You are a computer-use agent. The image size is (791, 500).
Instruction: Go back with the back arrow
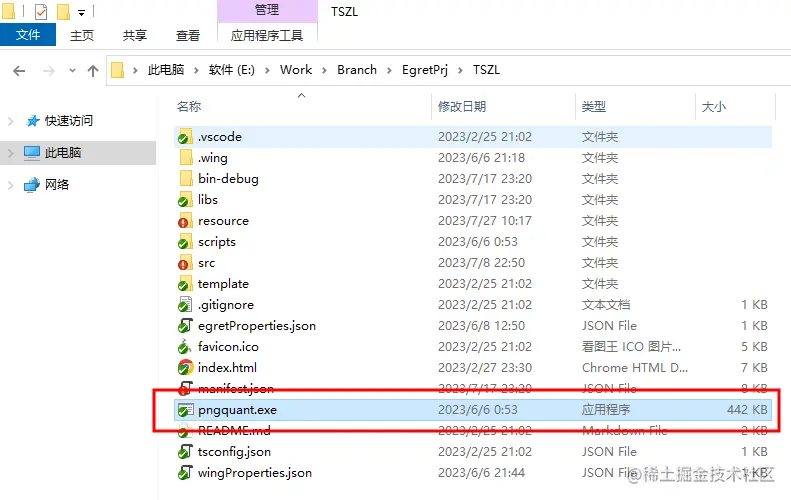19,71
